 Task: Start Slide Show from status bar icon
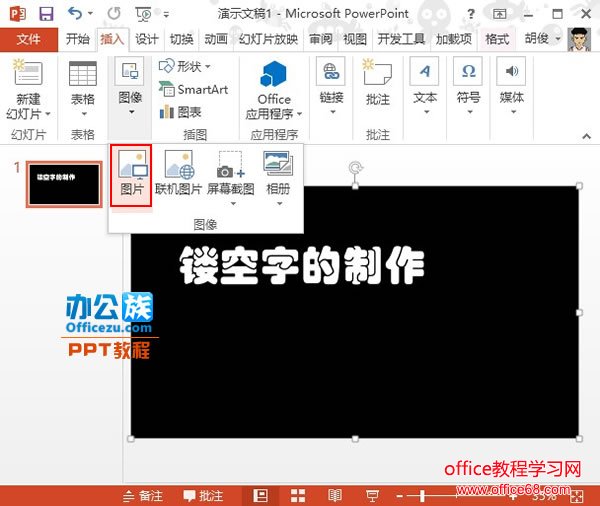click(372, 496)
